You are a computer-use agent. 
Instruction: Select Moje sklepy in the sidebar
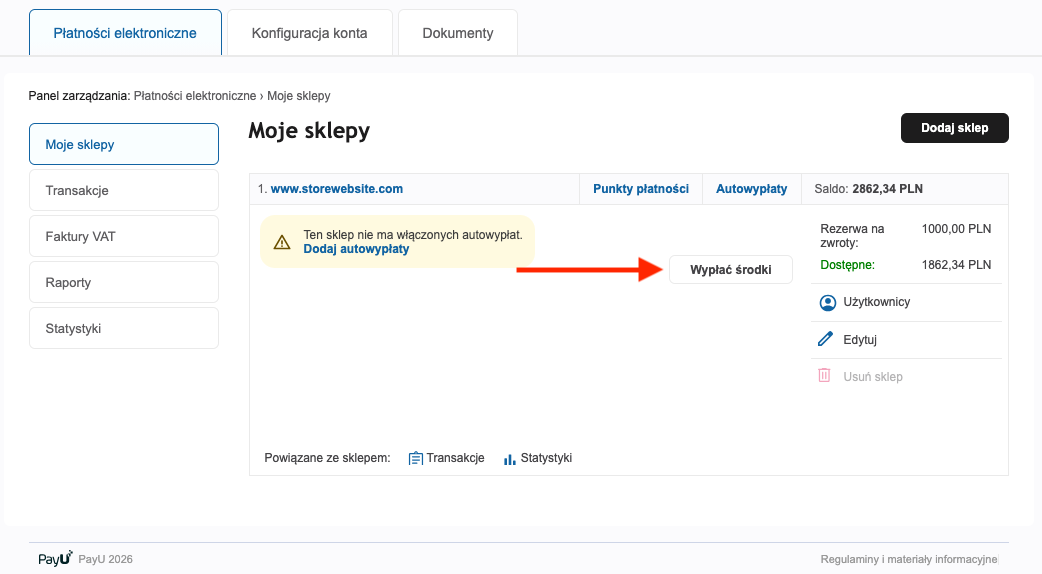tap(124, 144)
